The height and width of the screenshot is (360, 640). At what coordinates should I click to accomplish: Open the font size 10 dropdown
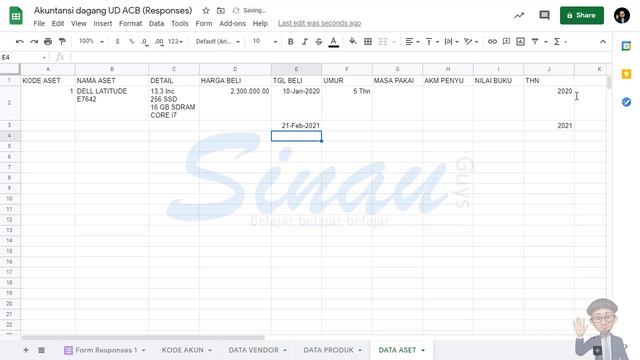264,42
